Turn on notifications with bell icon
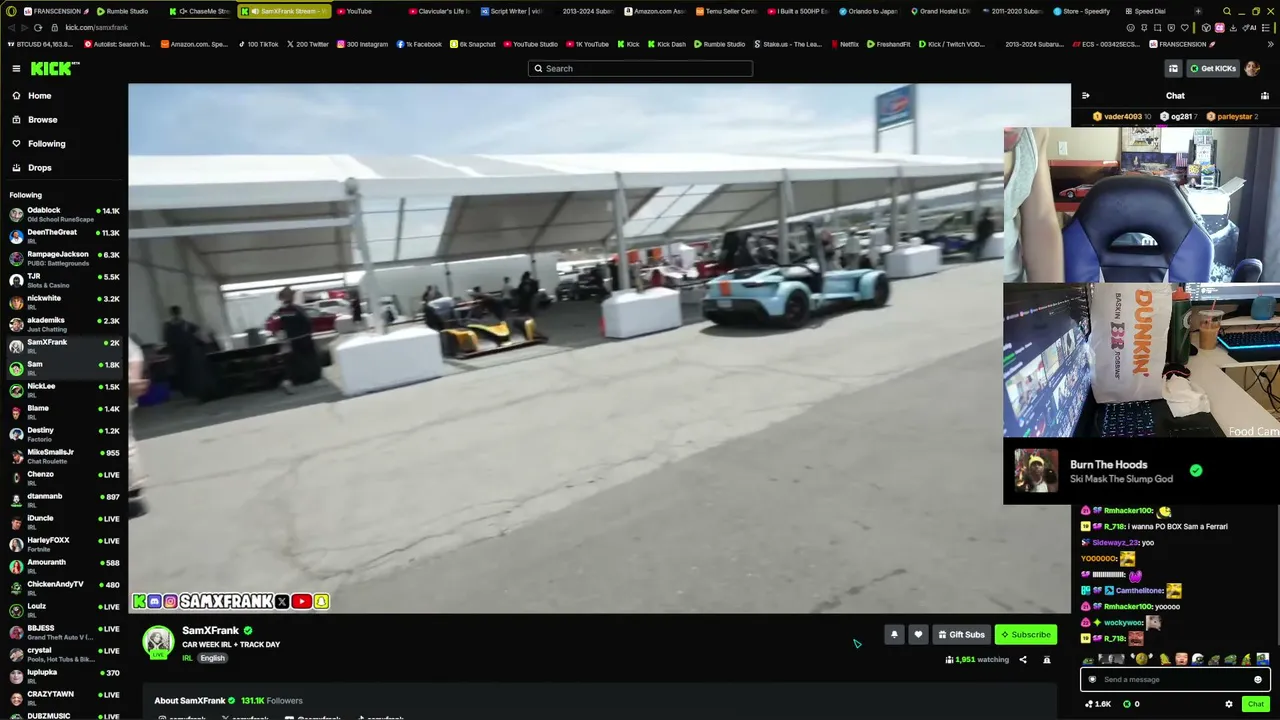 [894, 634]
